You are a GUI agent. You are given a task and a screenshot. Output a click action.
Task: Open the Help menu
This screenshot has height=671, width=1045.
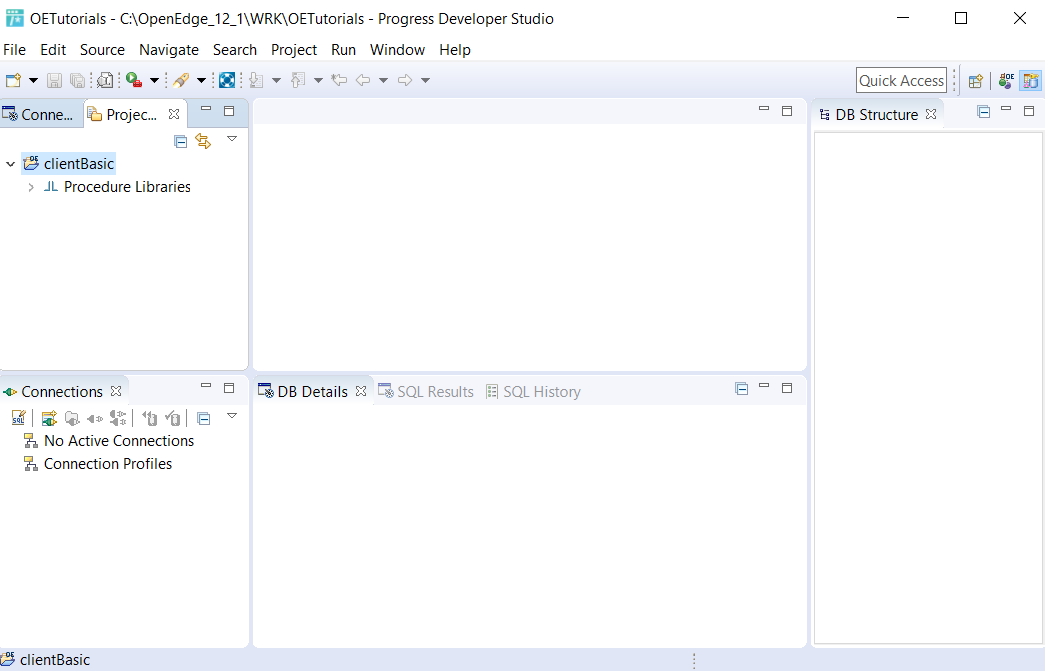point(455,50)
